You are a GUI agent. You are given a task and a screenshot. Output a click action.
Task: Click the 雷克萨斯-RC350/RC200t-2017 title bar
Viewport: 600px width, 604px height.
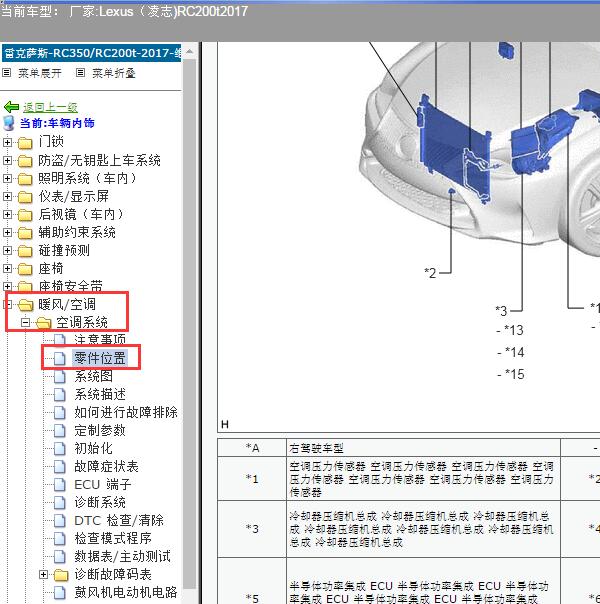(92, 53)
